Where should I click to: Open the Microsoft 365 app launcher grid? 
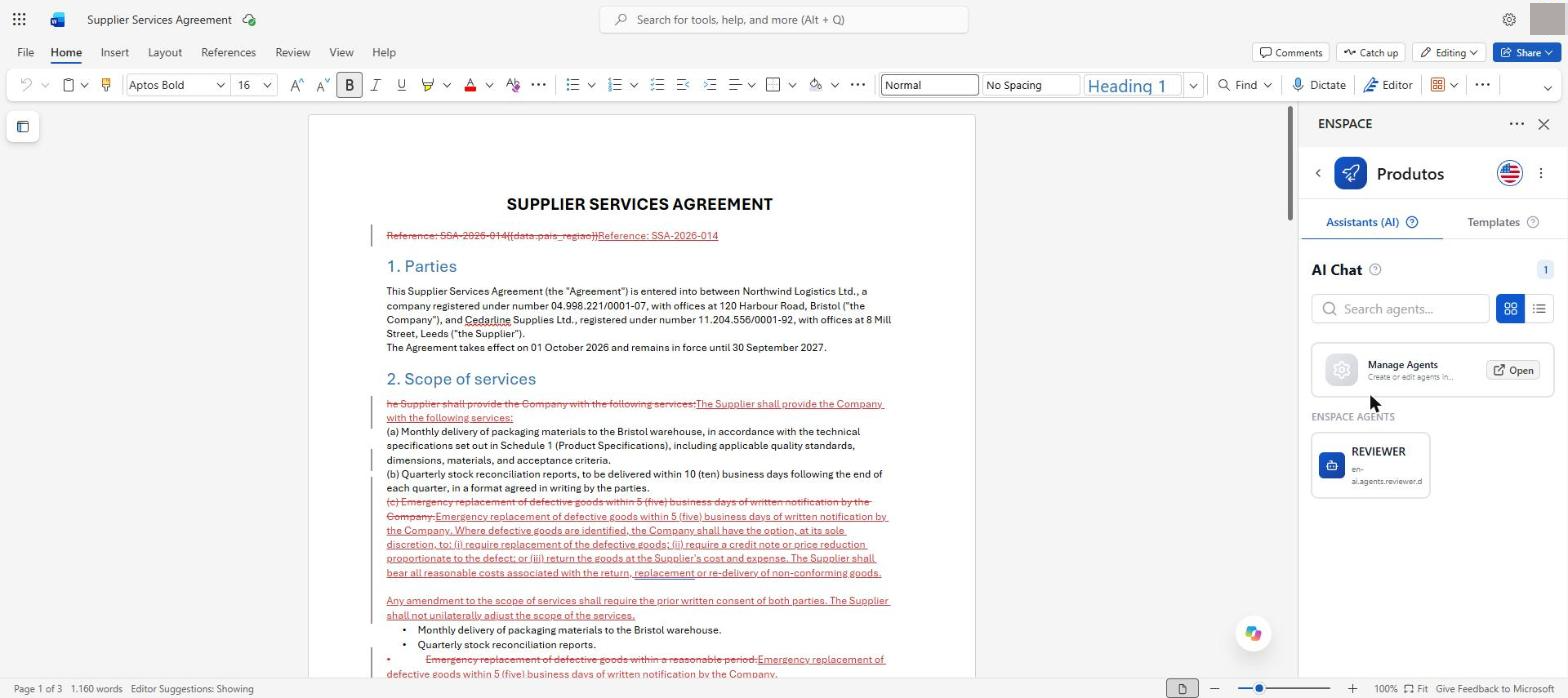click(x=19, y=19)
